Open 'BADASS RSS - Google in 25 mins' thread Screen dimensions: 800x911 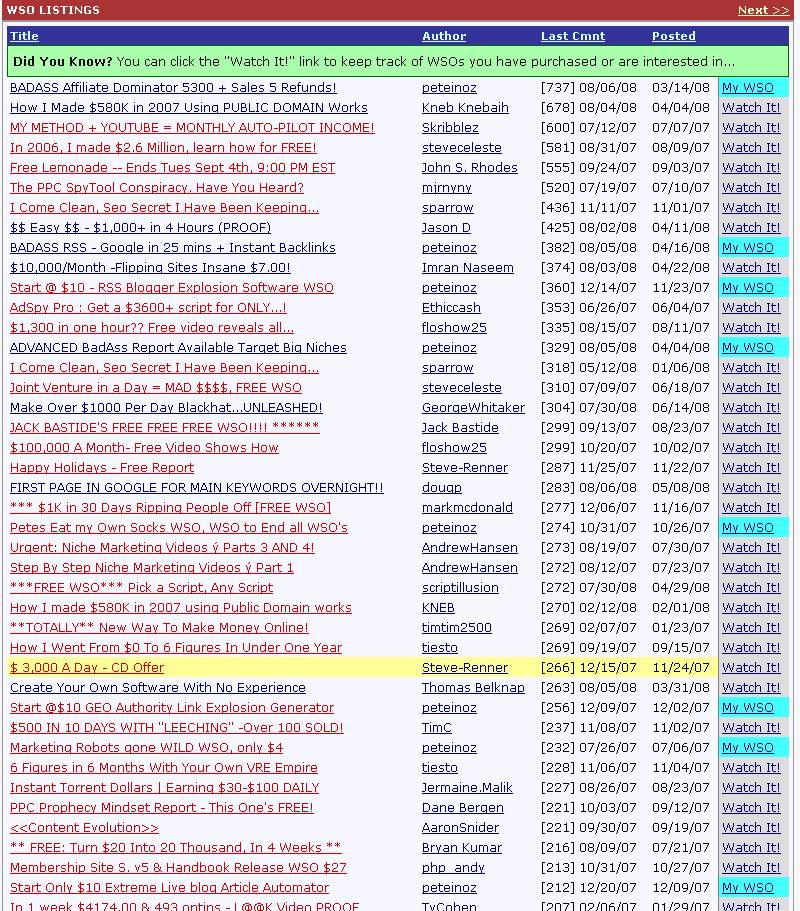(x=173, y=248)
